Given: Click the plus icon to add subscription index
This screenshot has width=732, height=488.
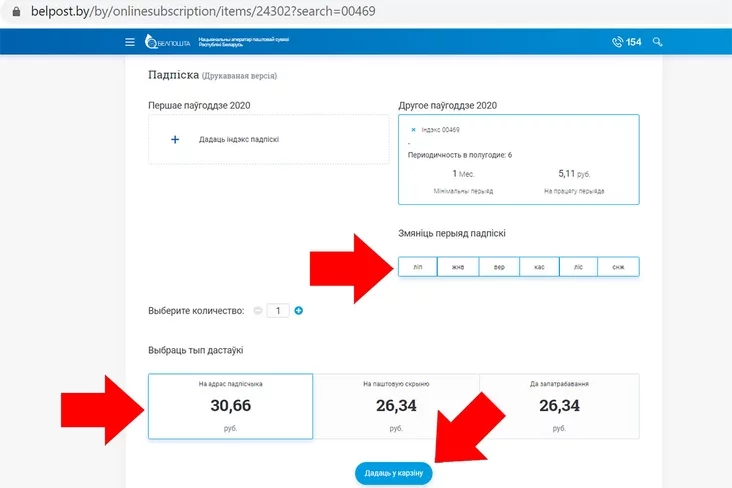Looking at the screenshot, I should coord(175,140).
